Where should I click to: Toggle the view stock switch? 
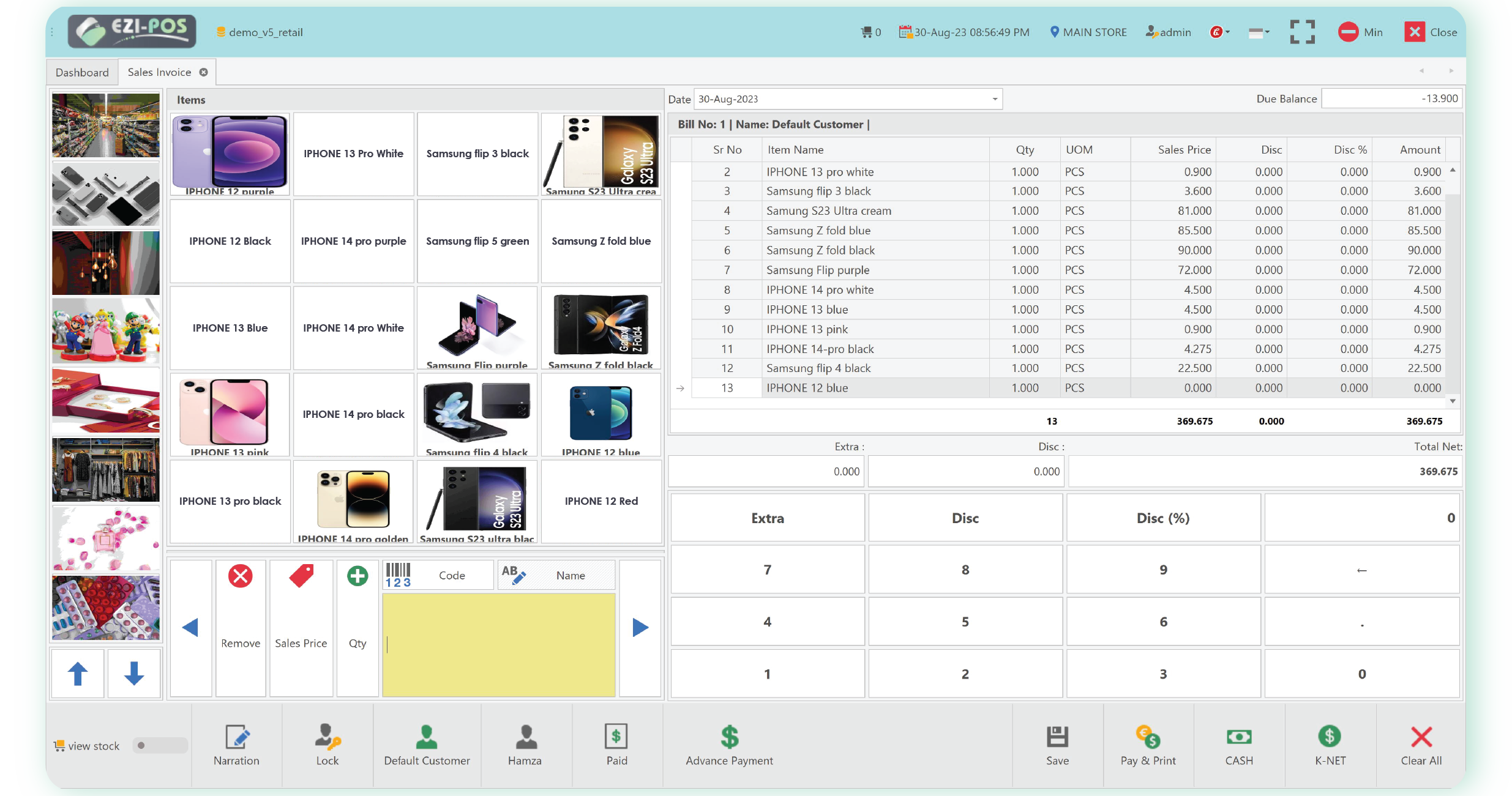click(x=159, y=745)
